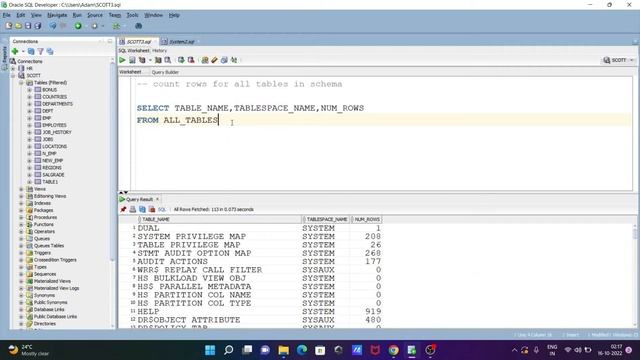
Task: Open the History tab
Action: pos(160,51)
